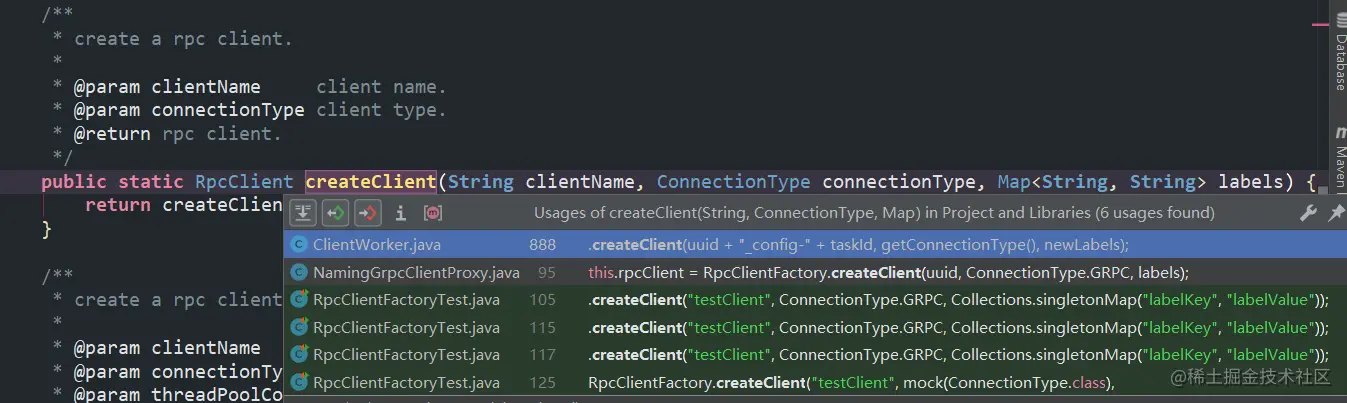Click the 'Usages of createClient' popup title
The width and height of the screenshot is (1347, 403).
pyautogui.click(x=874, y=213)
